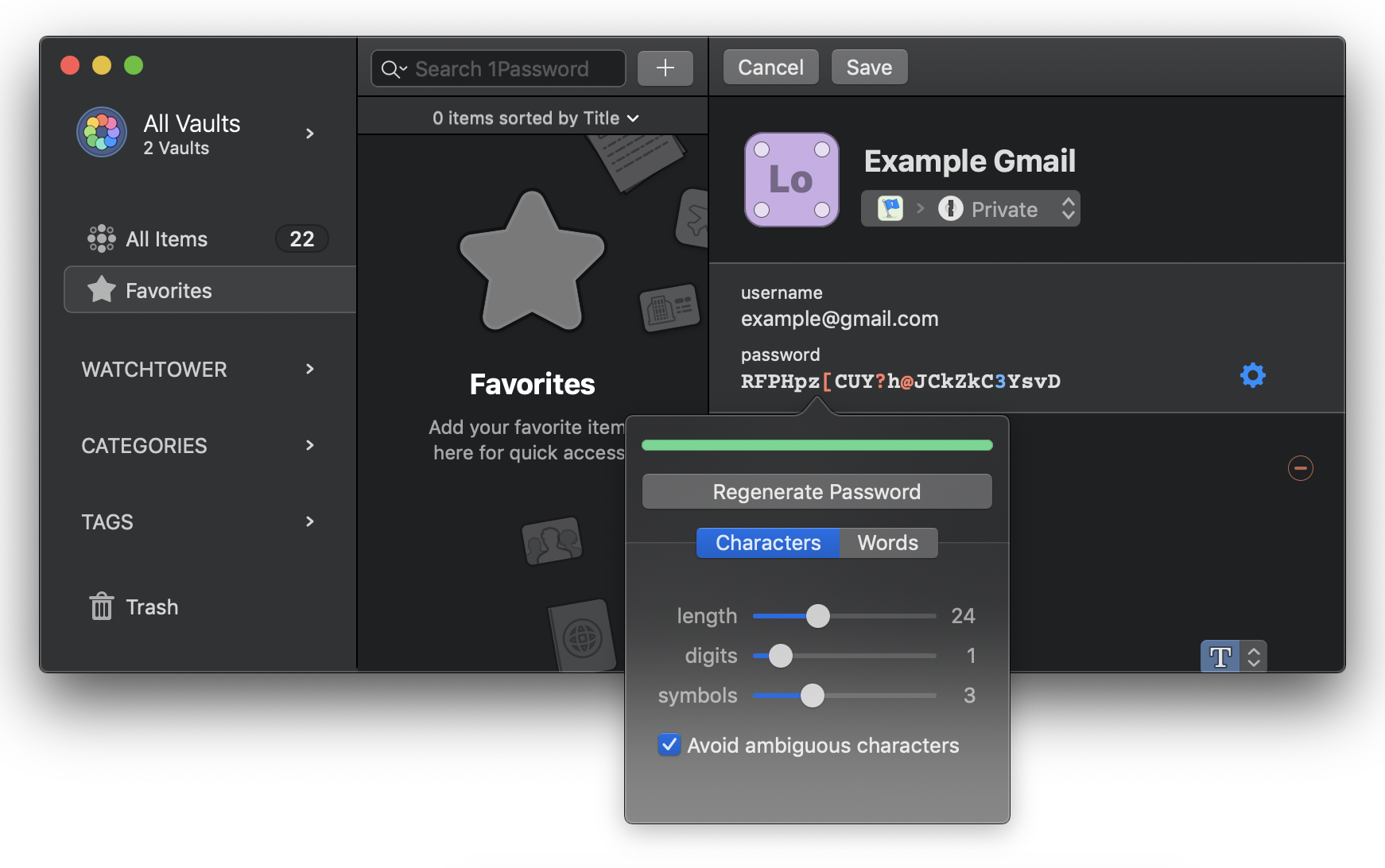Open Trash in sidebar
Screen dimensions: 1385x868
click(134, 607)
